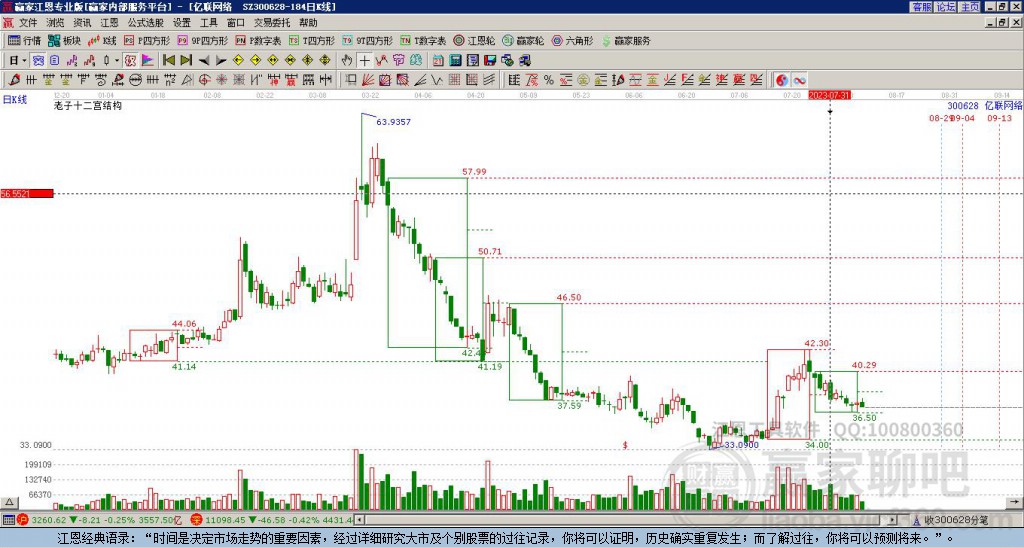Click the right arrow at volume panel edge
1024x548 pixels.
click(1015, 503)
